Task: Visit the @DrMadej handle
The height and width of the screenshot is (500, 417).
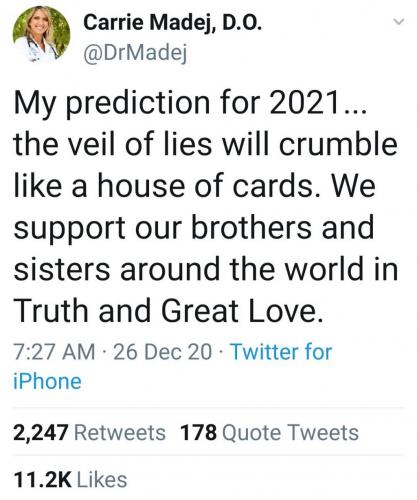Action: (x=135, y=52)
